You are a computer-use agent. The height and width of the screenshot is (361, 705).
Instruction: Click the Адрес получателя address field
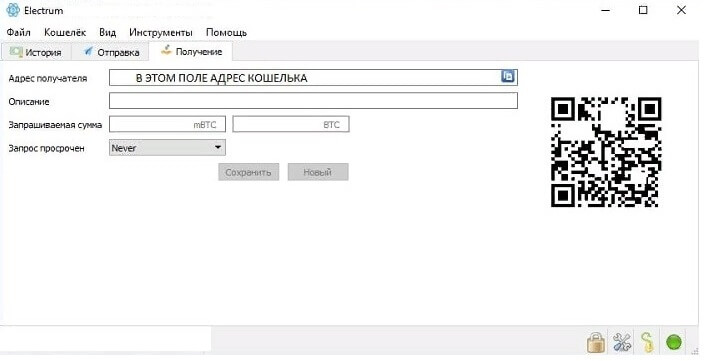click(x=313, y=78)
